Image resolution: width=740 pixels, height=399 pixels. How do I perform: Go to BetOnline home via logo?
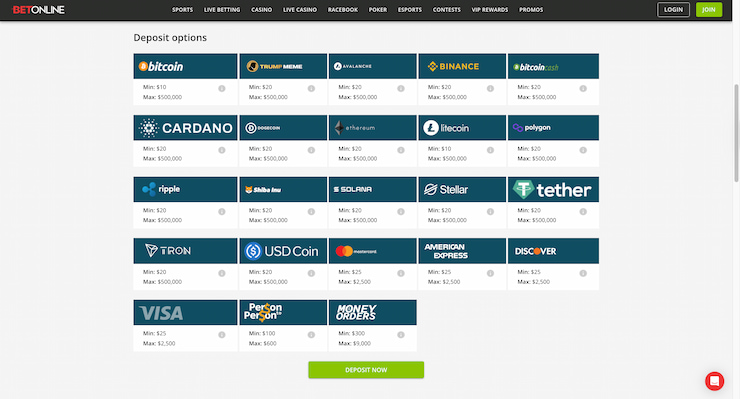click(x=39, y=9)
